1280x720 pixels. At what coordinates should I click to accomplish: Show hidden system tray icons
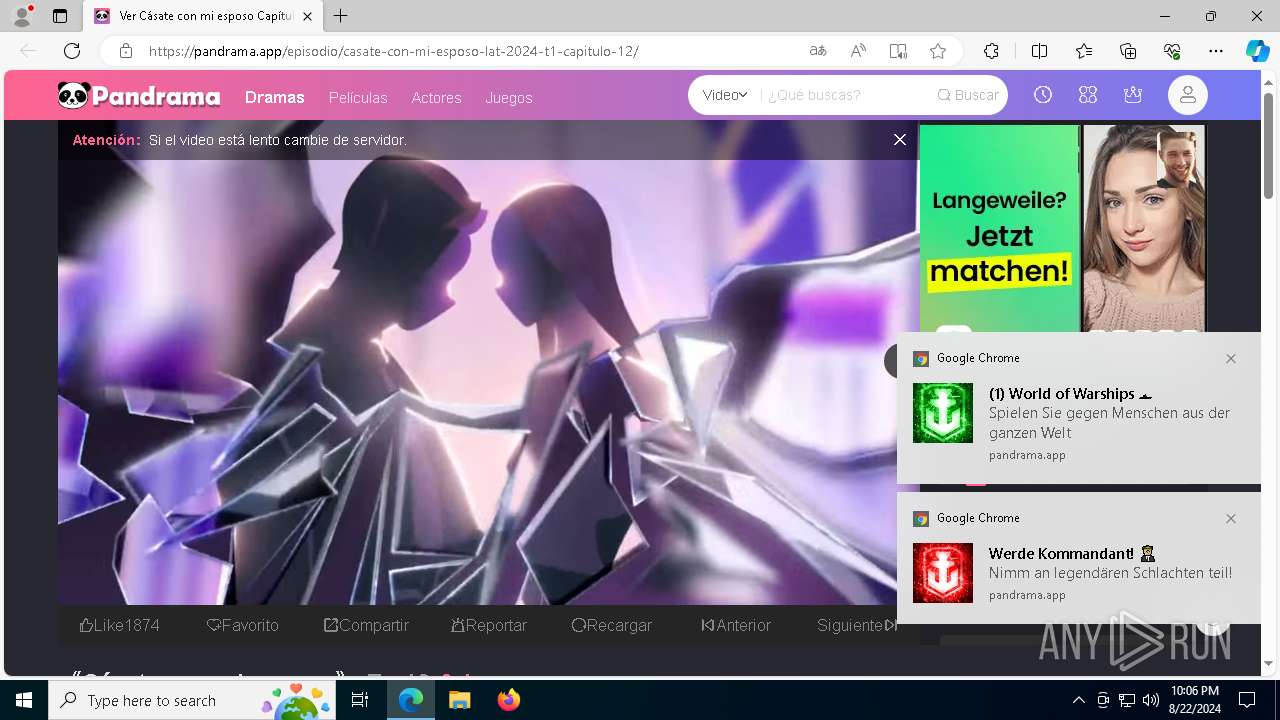(1078, 700)
